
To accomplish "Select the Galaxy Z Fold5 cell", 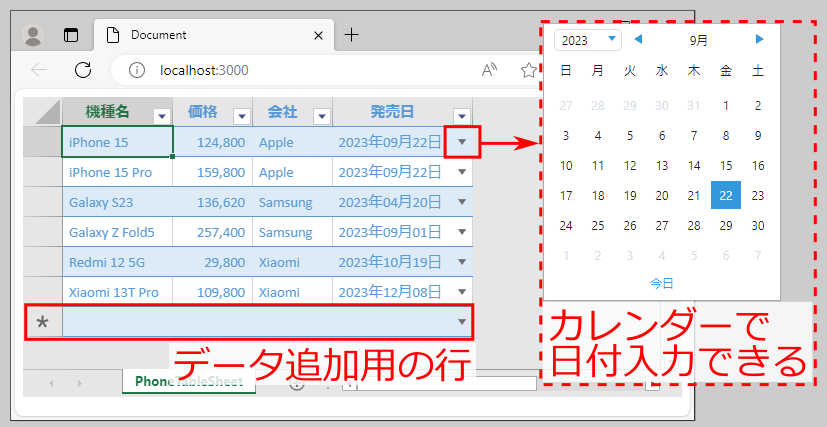I will tap(118, 232).
